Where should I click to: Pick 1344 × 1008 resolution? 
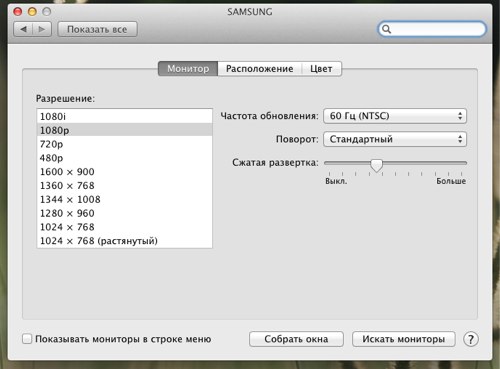click(x=124, y=199)
